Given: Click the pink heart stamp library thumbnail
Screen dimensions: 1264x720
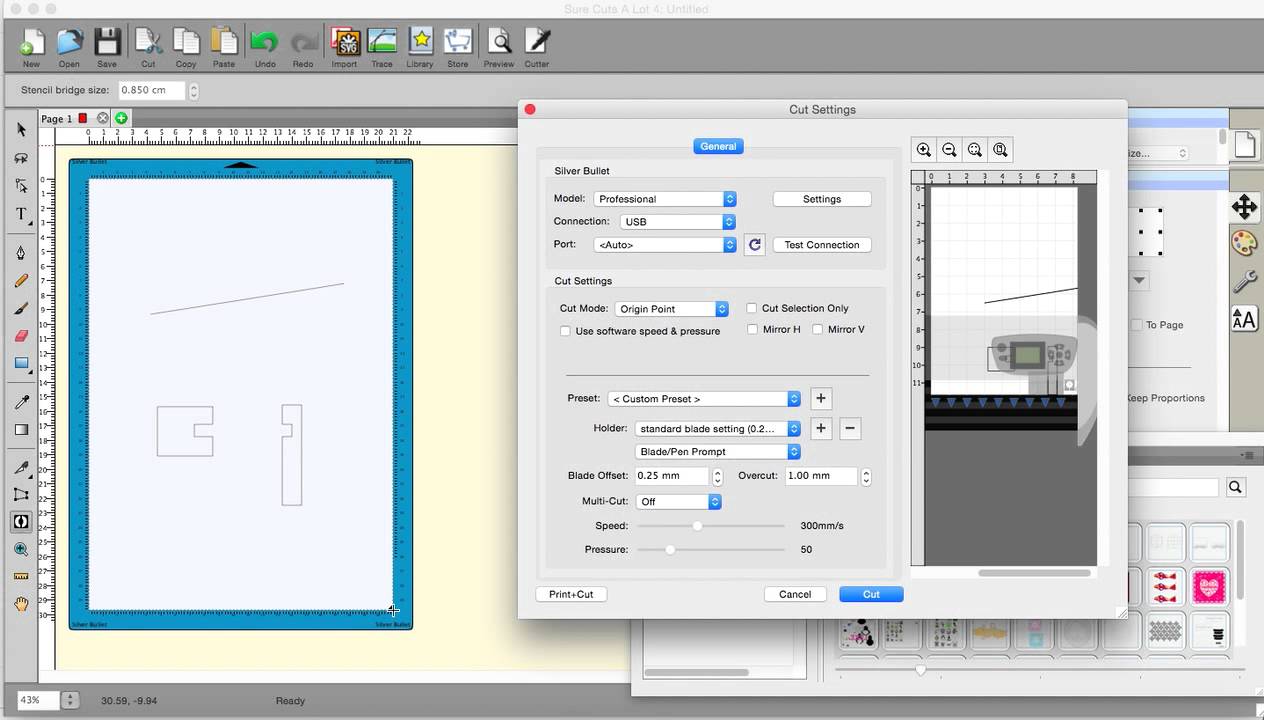Looking at the screenshot, I should [x=1209, y=587].
